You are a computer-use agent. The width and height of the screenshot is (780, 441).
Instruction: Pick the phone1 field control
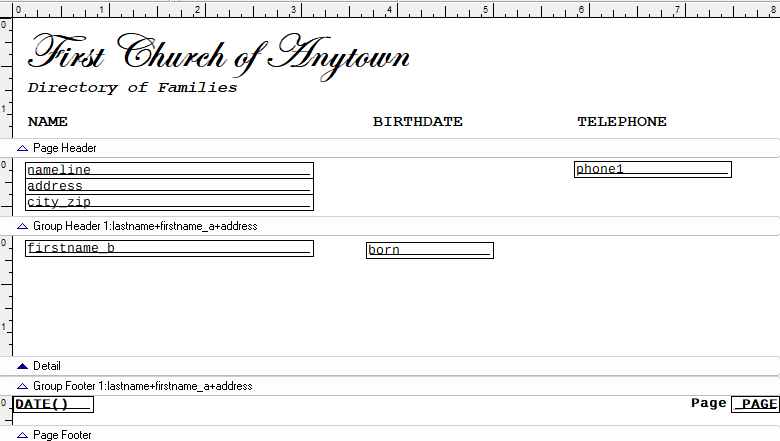pyautogui.click(x=652, y=170)
